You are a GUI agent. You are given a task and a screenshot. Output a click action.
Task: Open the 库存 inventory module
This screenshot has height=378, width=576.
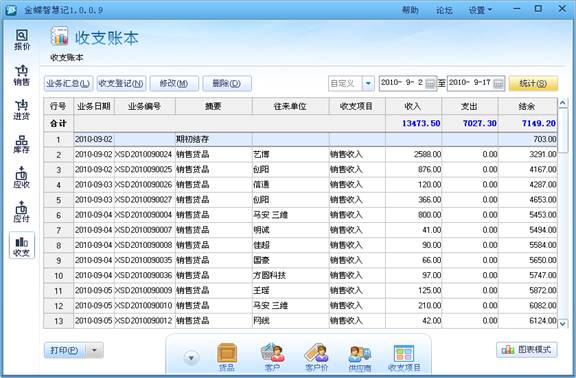[x=22, y=144]
